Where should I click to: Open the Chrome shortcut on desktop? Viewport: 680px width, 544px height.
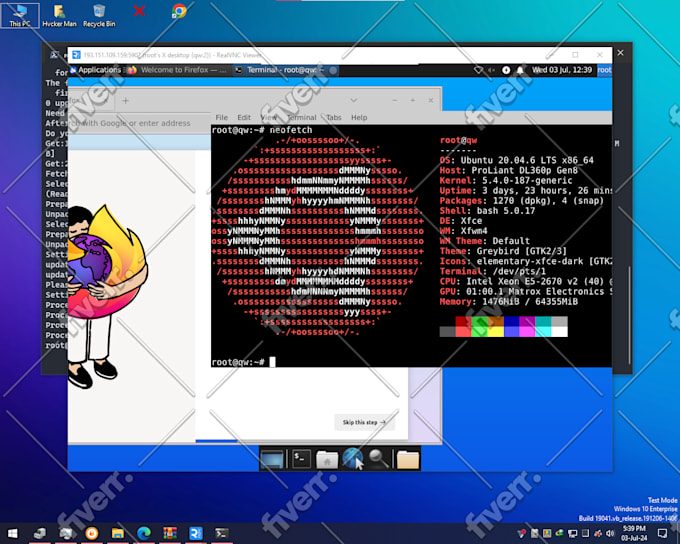point(179,11)
